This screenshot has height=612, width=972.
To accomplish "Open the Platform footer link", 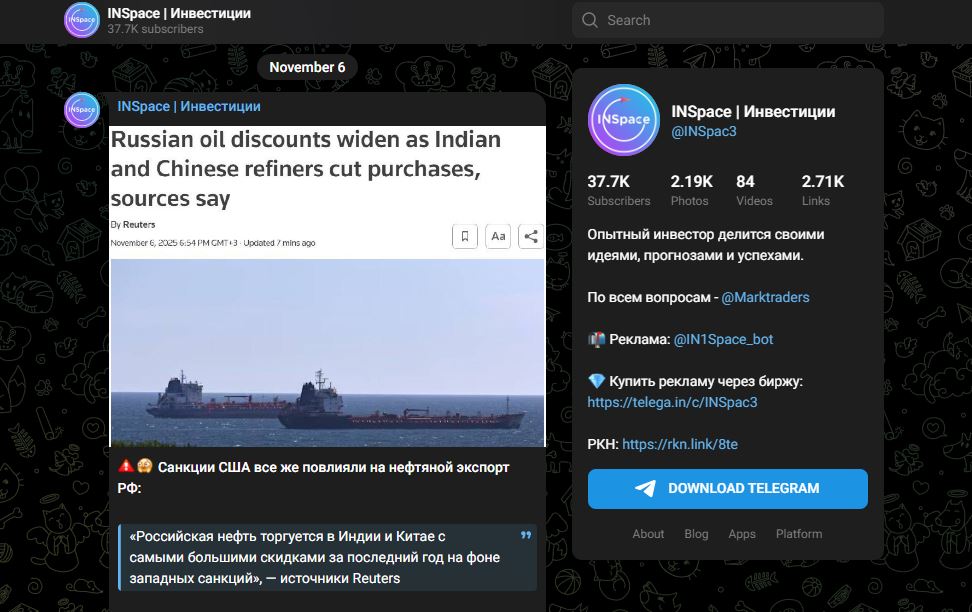I will (x=799, y=534).
